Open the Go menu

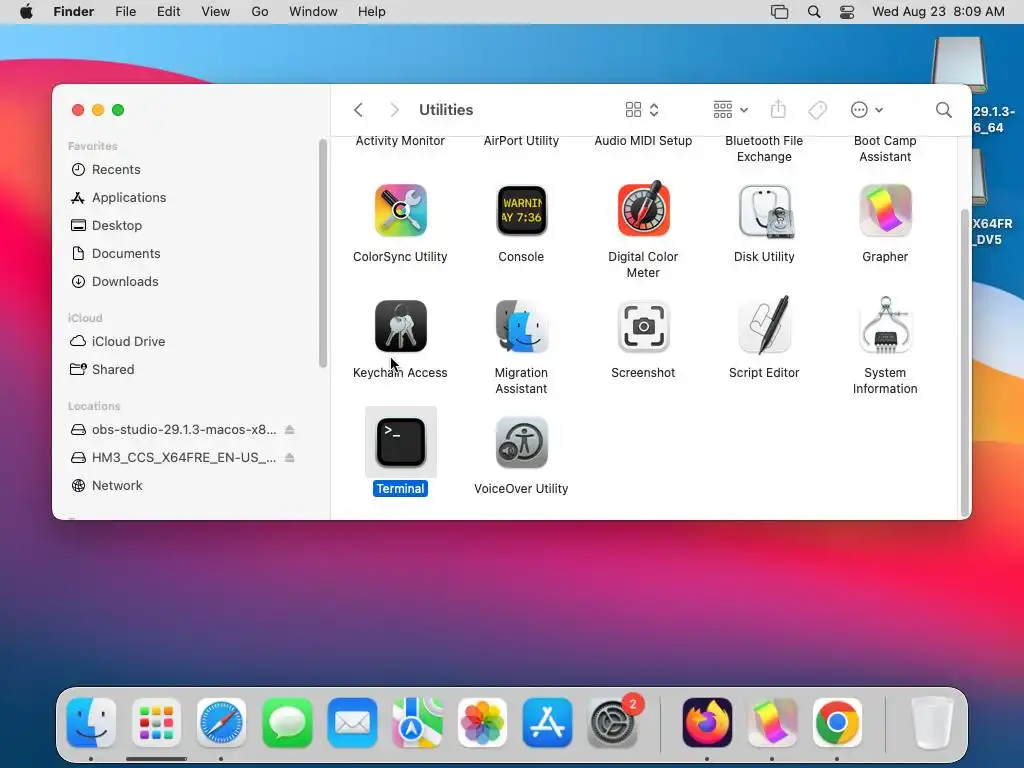pyautogui.click(x=260, y=12)
